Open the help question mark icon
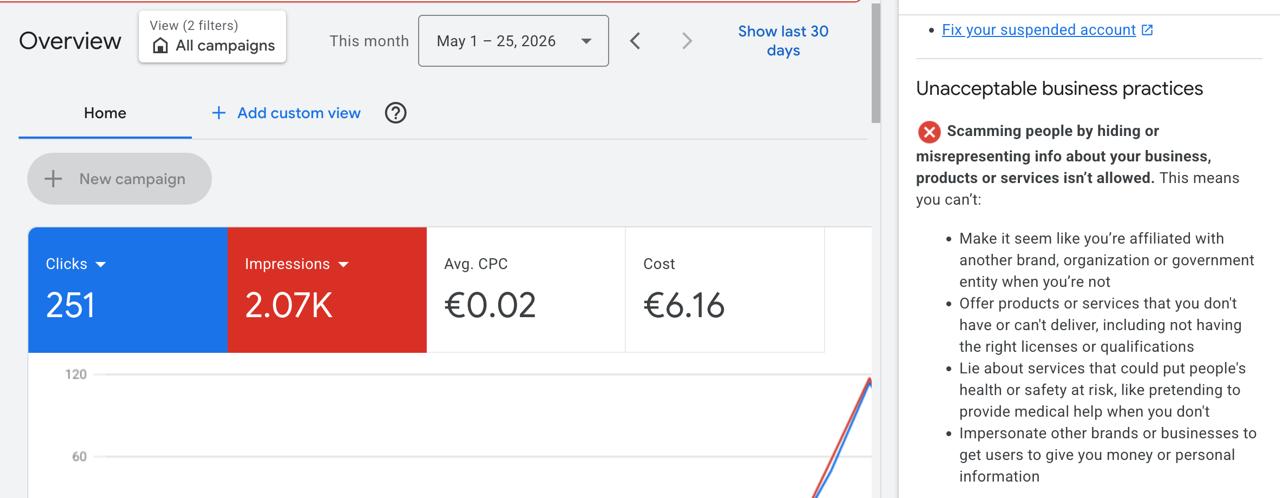Viewport: 1280px width, 498px height. tap(396, 113)
